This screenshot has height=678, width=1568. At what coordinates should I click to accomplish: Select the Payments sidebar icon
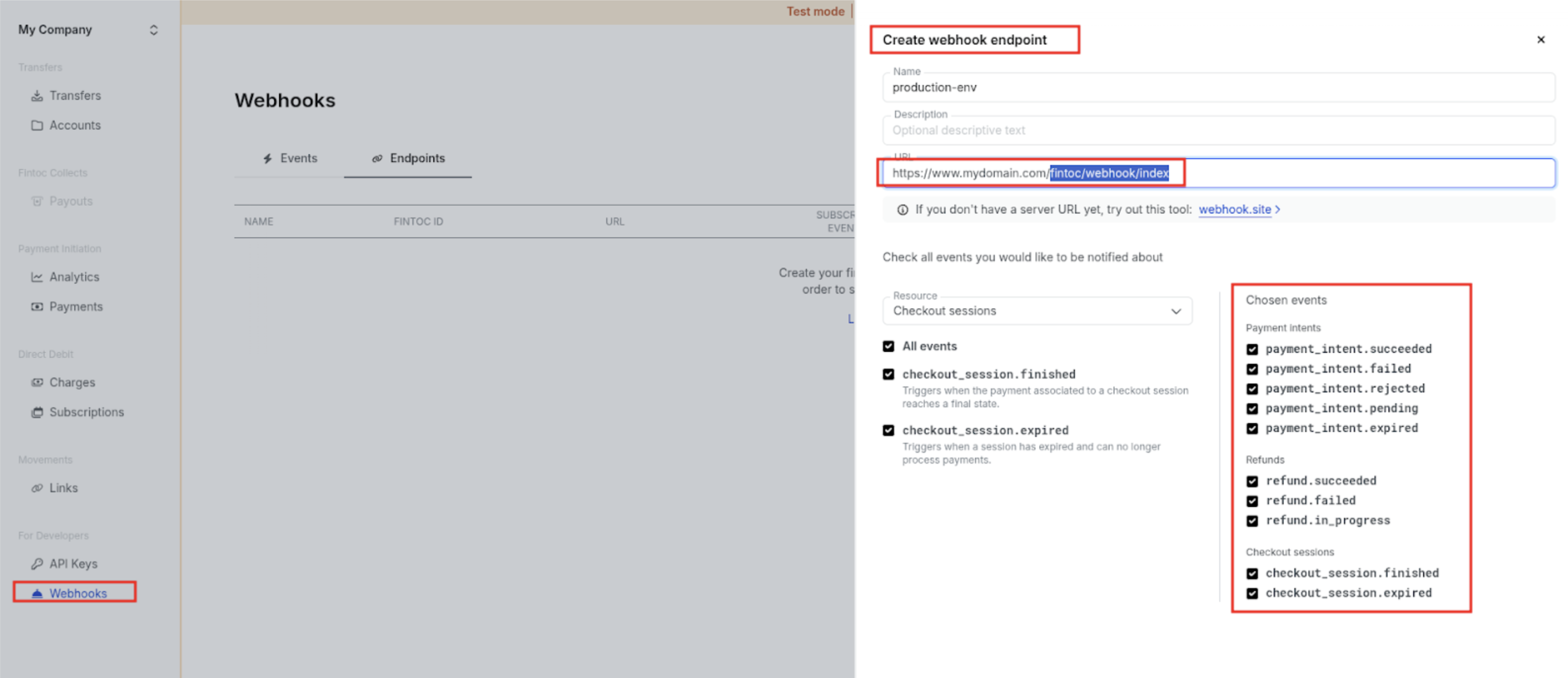37,307
